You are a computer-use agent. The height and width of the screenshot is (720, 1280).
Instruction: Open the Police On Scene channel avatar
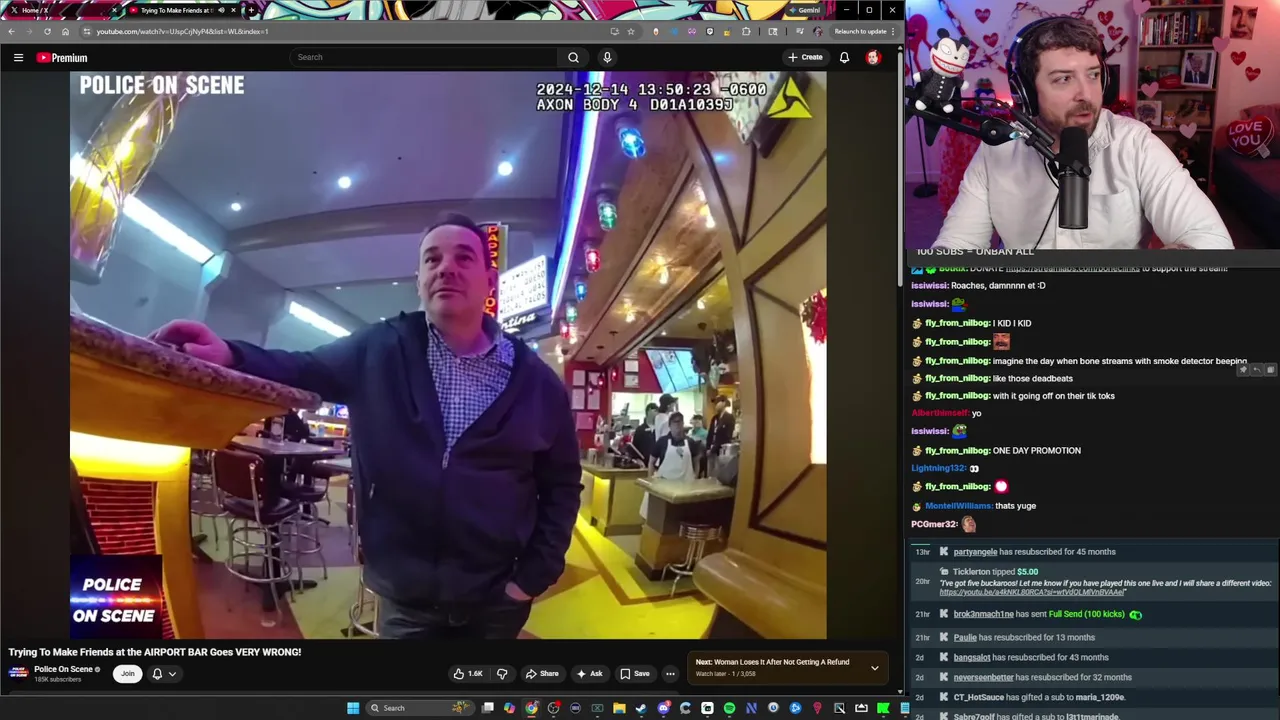18,673
